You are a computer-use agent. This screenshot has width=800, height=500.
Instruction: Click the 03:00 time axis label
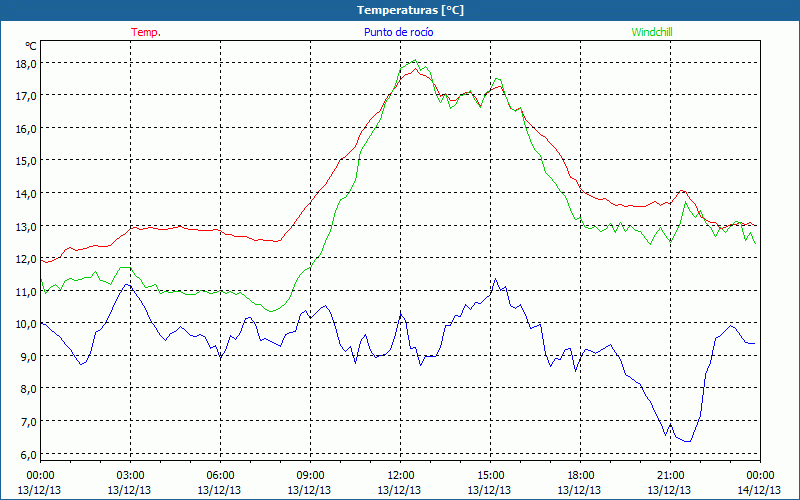click(130, 476)
